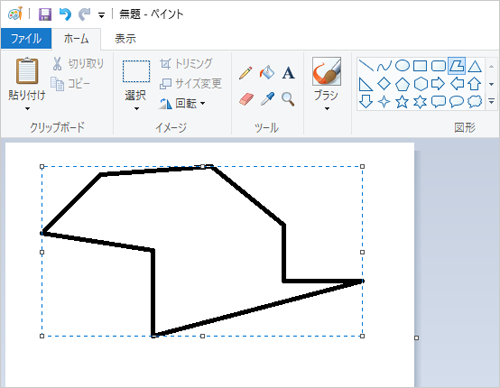Image resolution: width=500 pixels, height=388 pixels.
Task: Select the Oval callout shape
Action: pyautogui.click(x=456, y=101)
